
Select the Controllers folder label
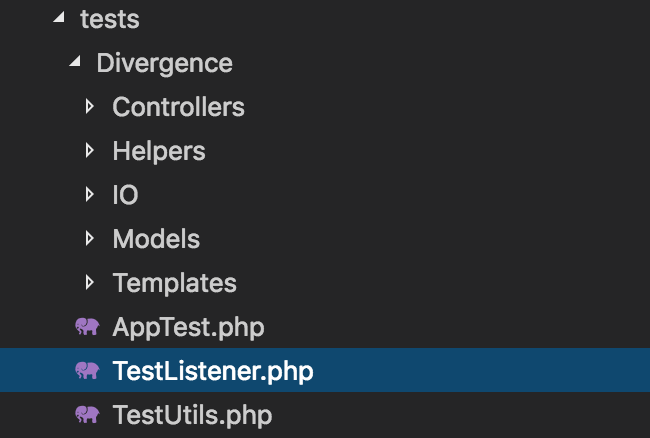pyautogui.click(x=178, y=106)
